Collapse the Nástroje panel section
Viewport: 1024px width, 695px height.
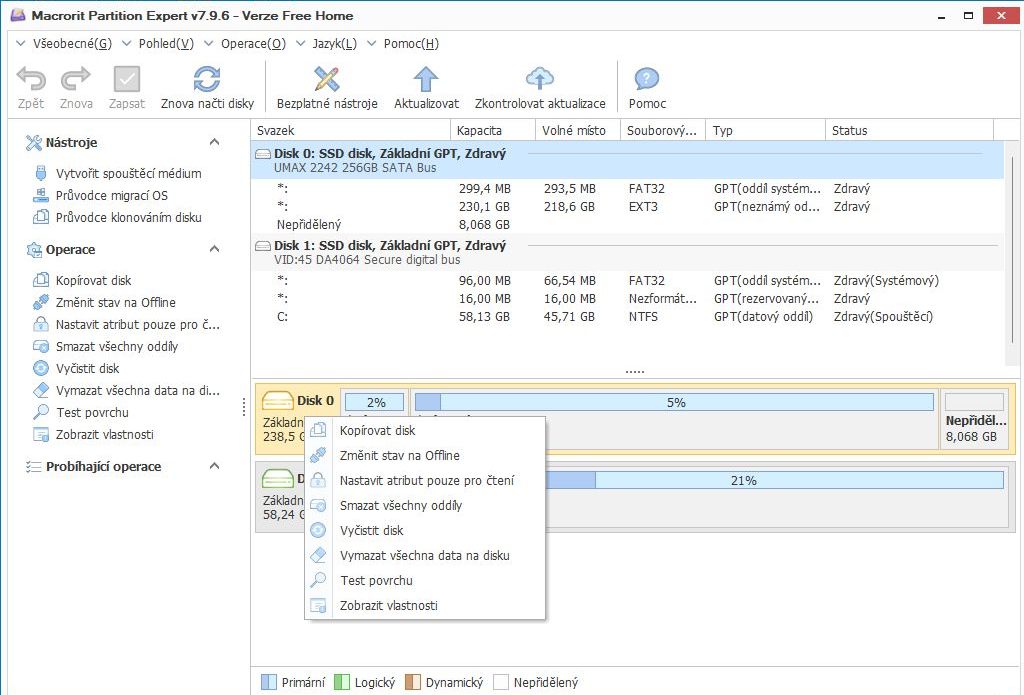[x=214, y=143]
